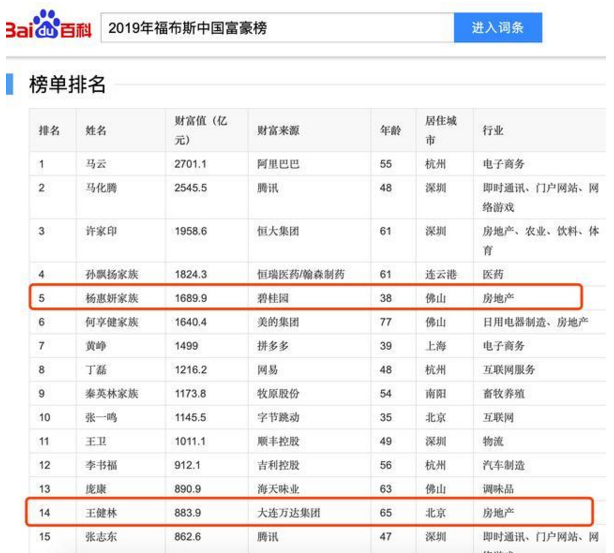The image size is (614, 553).
Task: Click the 姓名 column header
Action: tap(96, 130)
